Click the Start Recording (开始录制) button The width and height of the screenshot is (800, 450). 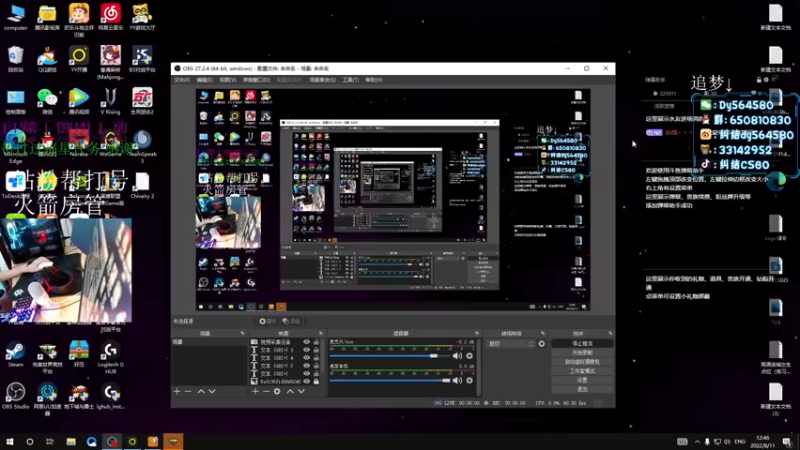click(x=582, y=353)
